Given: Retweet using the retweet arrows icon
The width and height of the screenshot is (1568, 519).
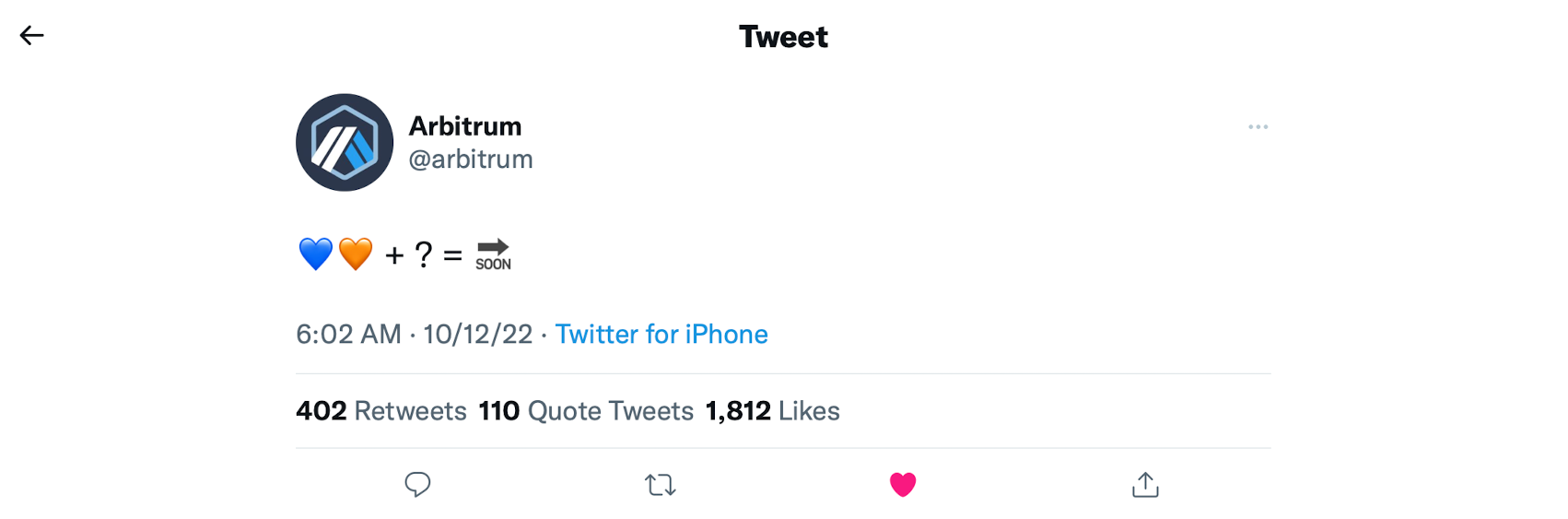Looking at the screenshot, I should [x=661, y=485].
